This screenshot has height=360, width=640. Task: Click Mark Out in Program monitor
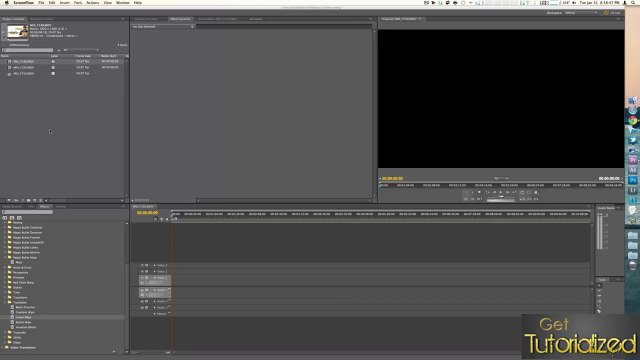pyautogui.click(x=472, y=192)
